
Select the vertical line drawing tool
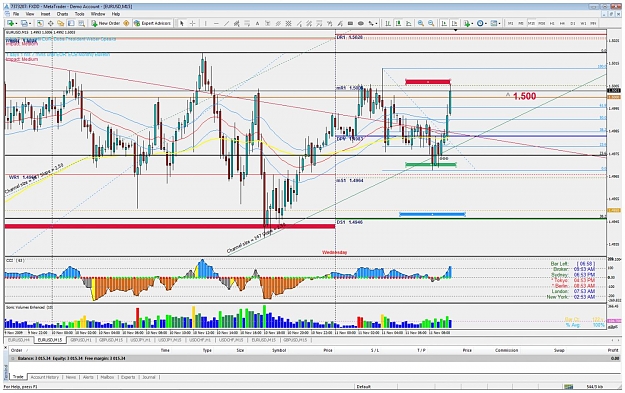pyautogui.click(x=206, y=23)
